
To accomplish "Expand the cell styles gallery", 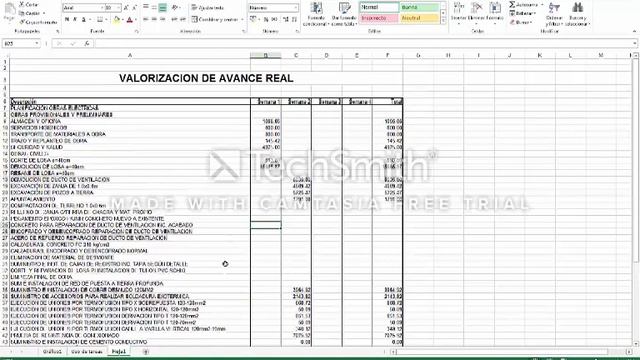I will [x=444, y=21].
